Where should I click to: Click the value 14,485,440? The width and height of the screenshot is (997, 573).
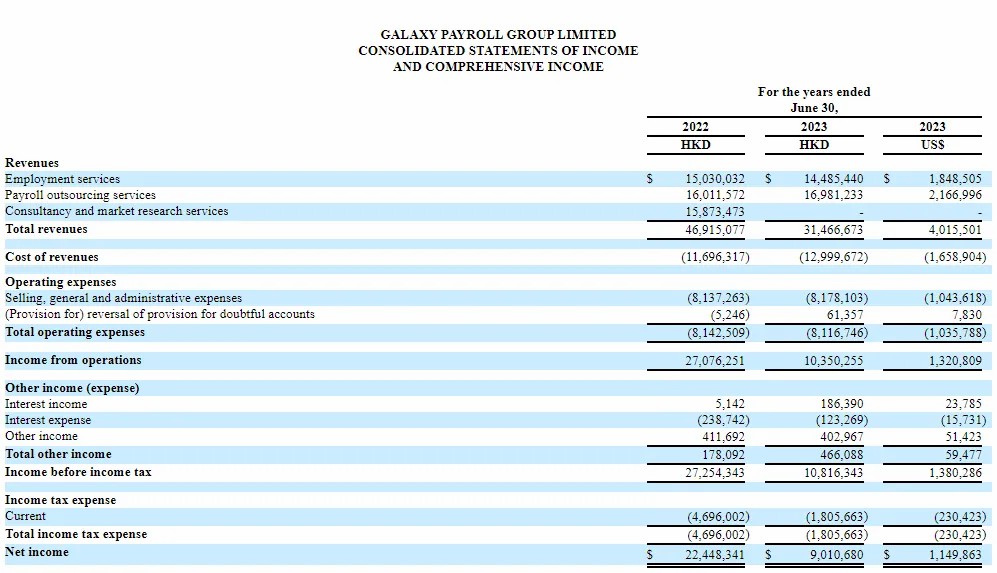[834, 179]
